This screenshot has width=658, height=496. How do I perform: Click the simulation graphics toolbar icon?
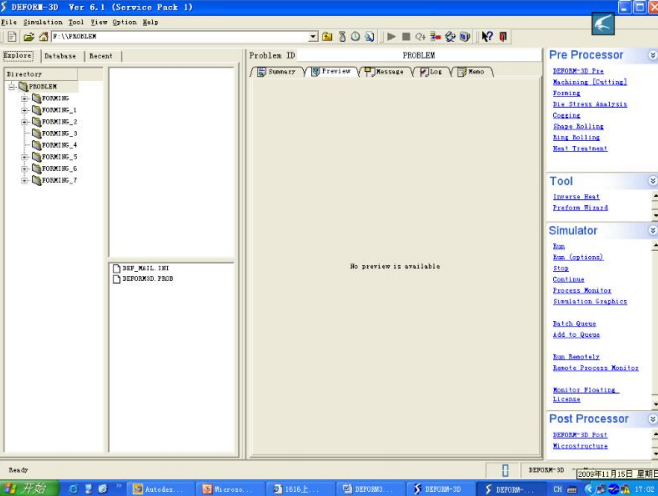tap(450, 37)
